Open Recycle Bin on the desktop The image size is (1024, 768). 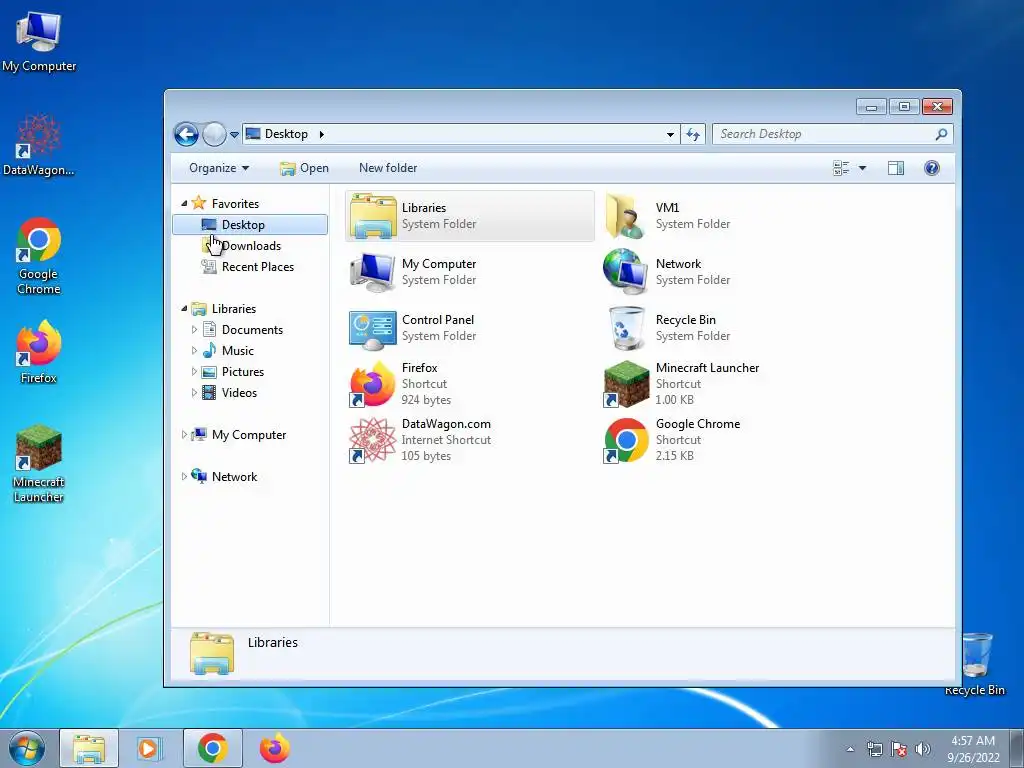[976, 664]
